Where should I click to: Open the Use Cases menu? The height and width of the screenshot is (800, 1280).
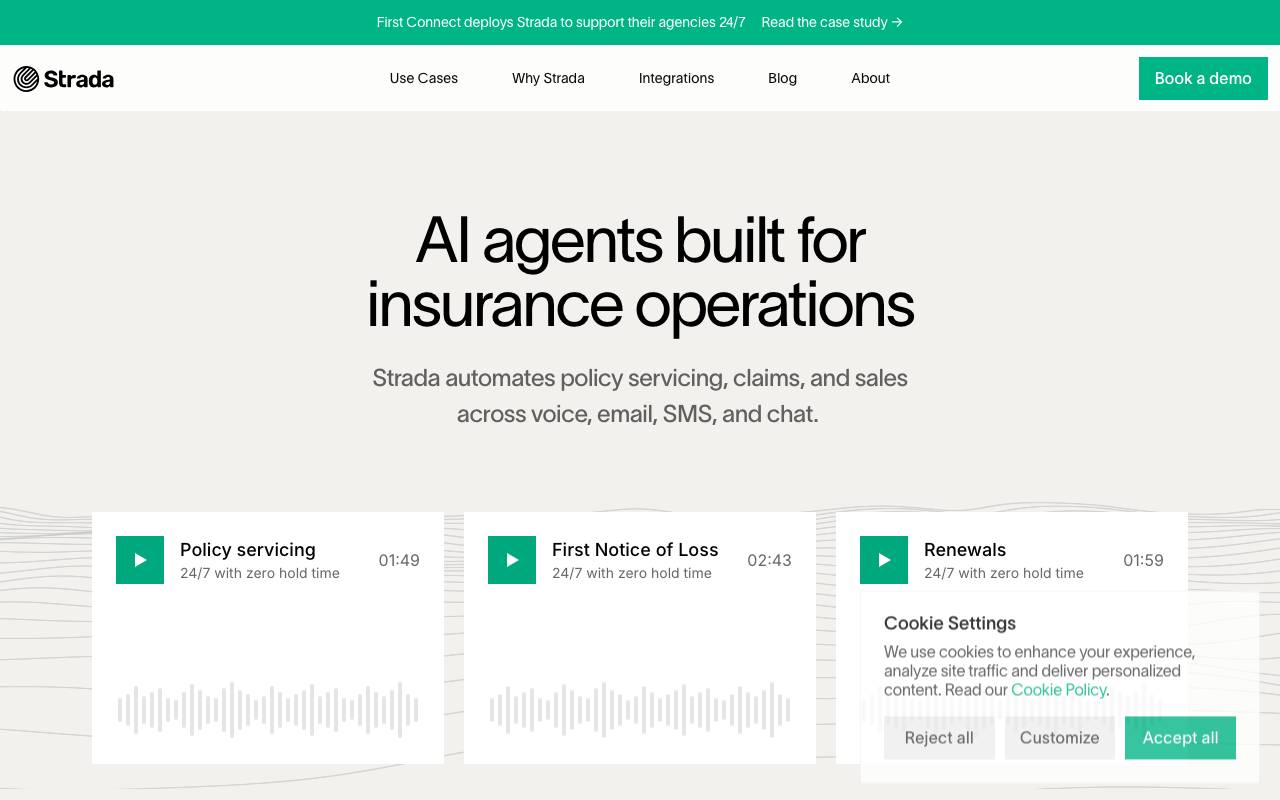click(x=424, y=78)
